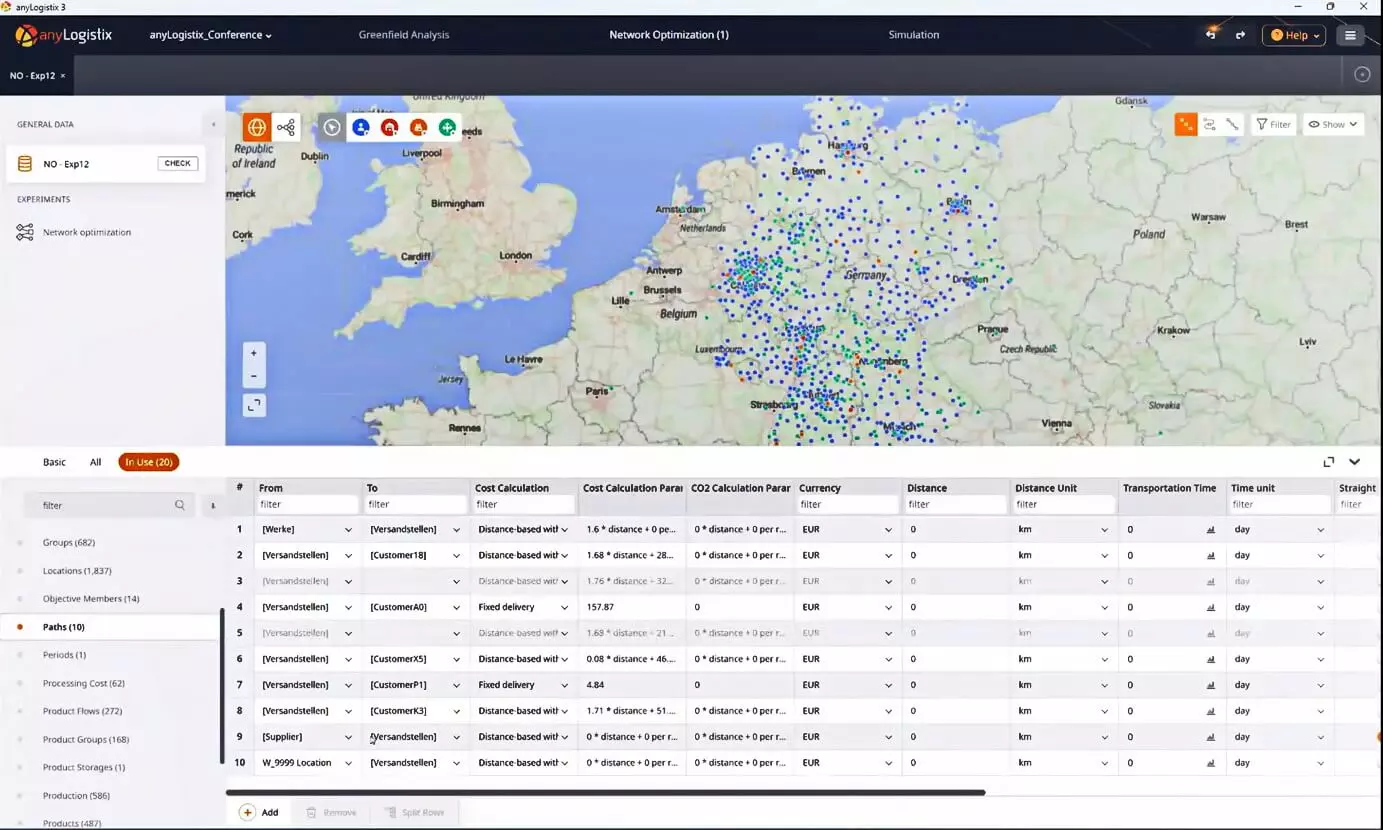Click the map Filter button
This screenshot has width=1383, height=830.
[x=1274, y=124]
